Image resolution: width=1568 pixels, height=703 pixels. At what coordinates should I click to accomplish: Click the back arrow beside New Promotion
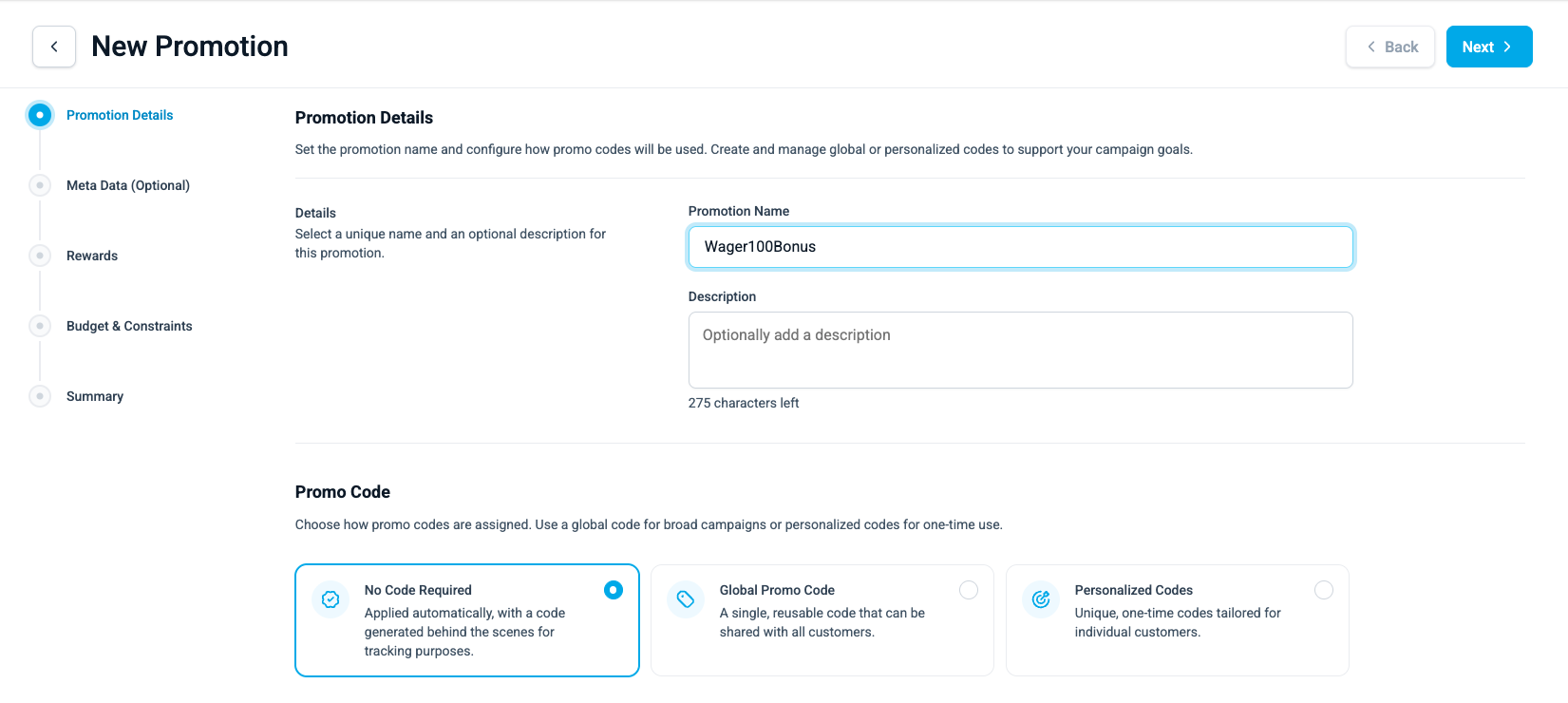pos(54,47)
